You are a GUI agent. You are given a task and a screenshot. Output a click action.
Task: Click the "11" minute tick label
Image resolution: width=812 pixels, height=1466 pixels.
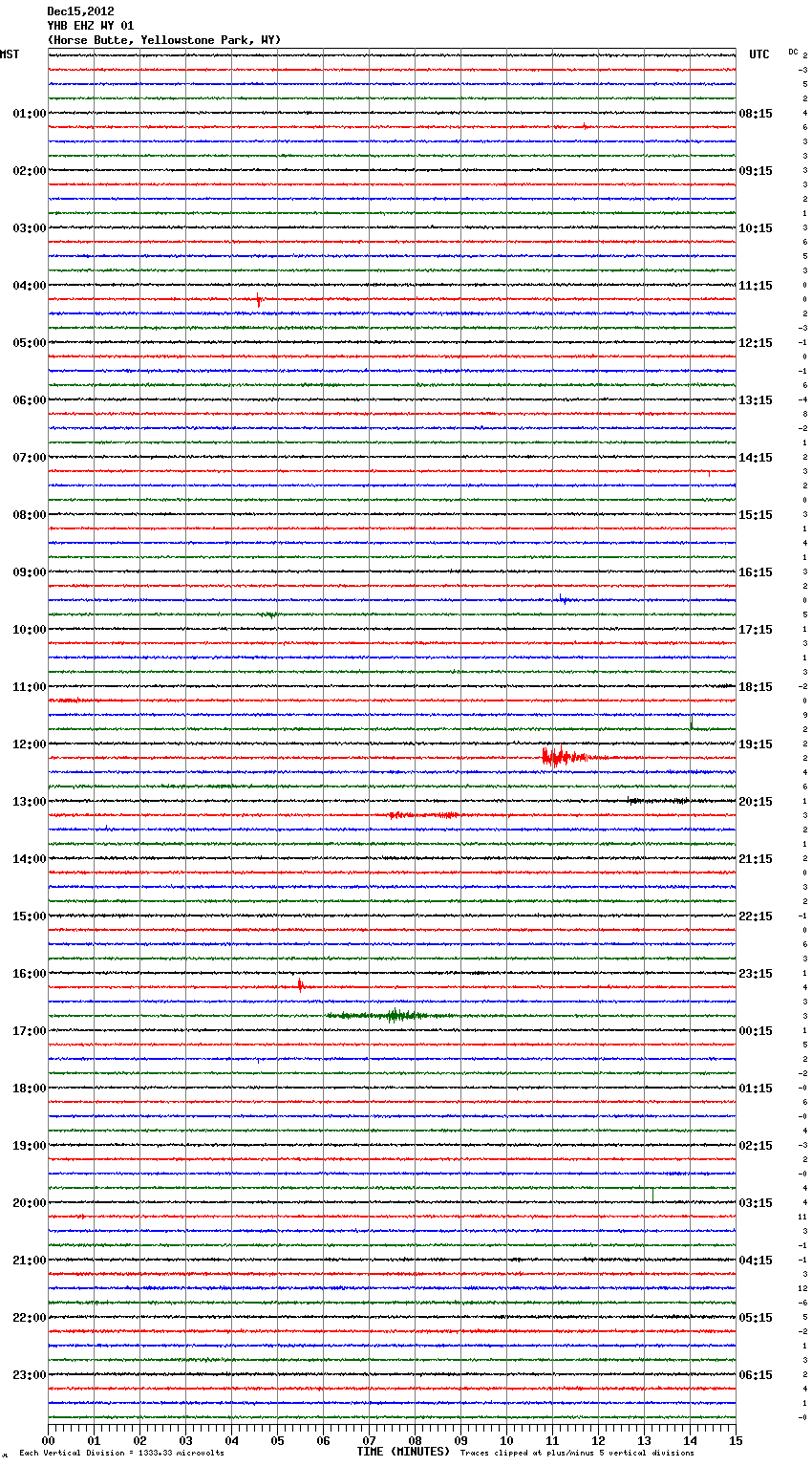(x=552, y=1441)
